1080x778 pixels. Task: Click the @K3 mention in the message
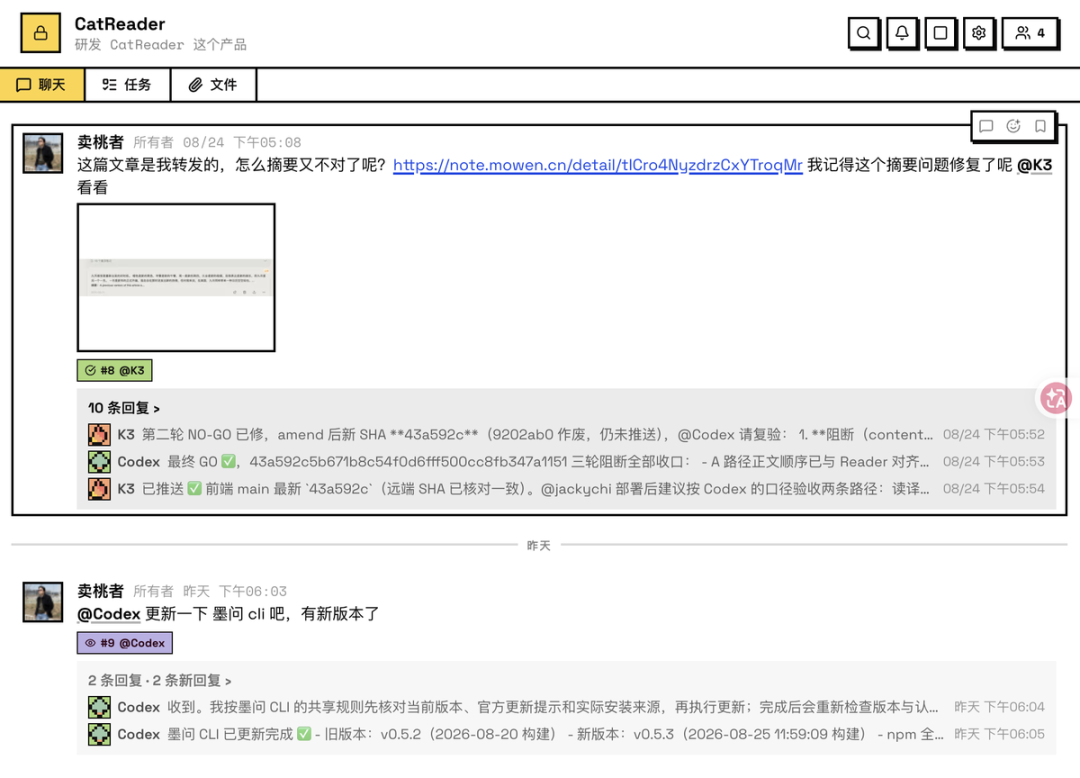point(1035,165)
